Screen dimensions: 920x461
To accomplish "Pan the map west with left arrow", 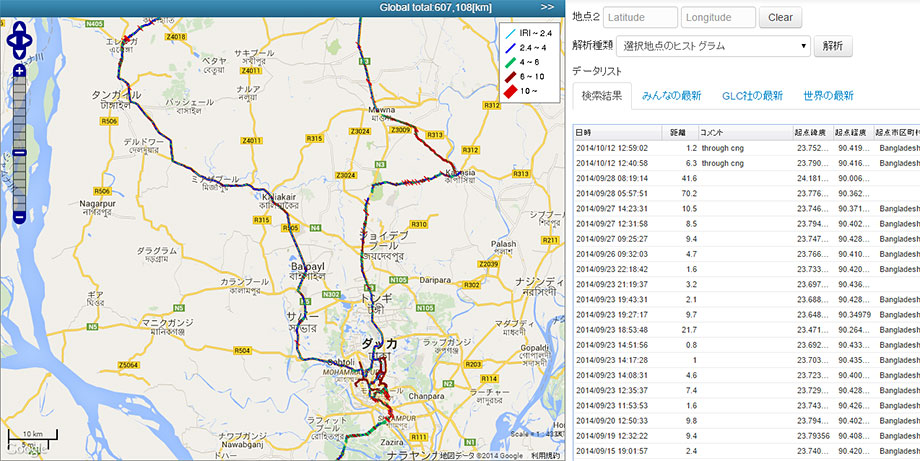I will pos(11,40).
